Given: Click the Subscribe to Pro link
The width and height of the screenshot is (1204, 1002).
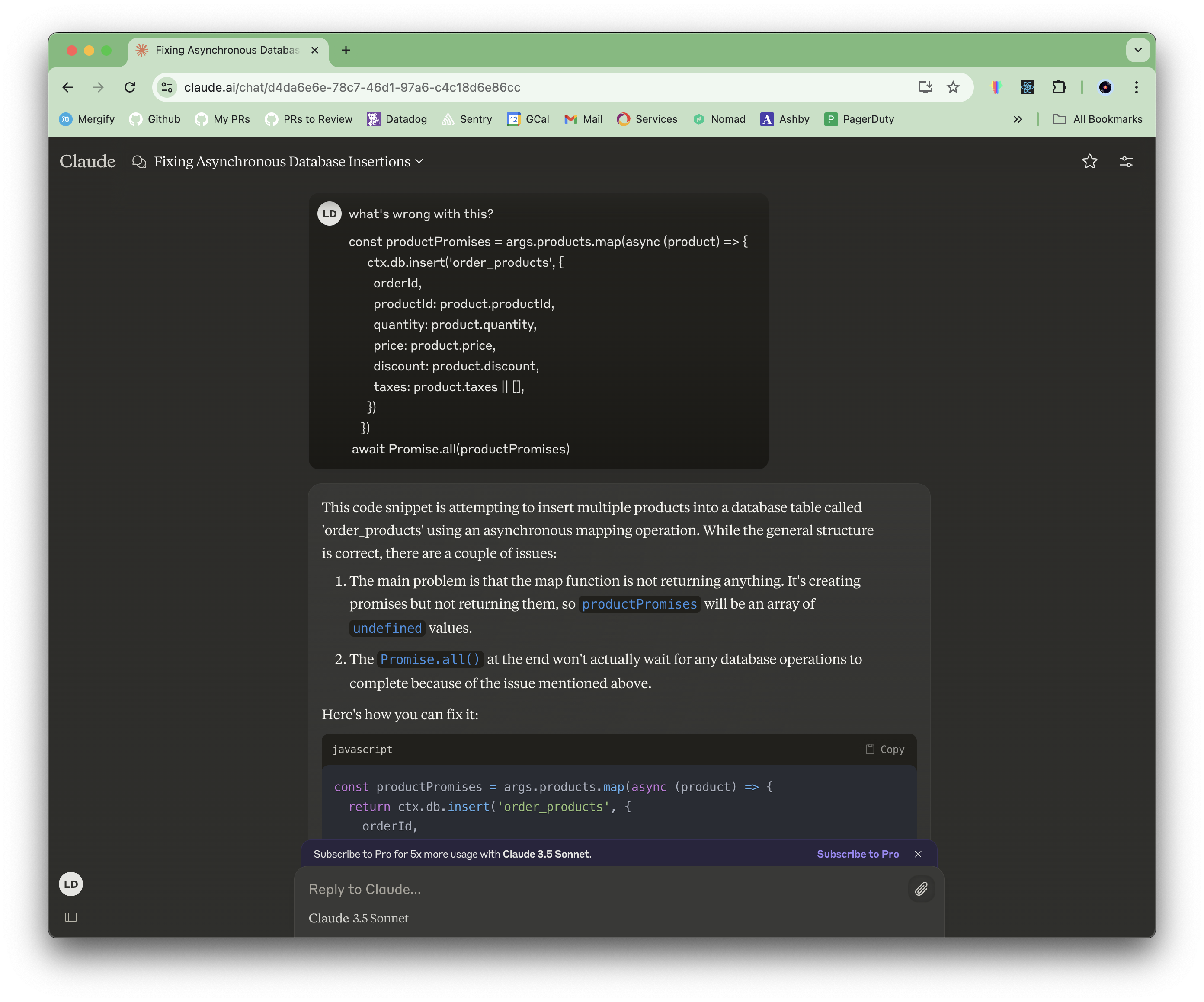Looking at the screenshot, I should [858, 854].
